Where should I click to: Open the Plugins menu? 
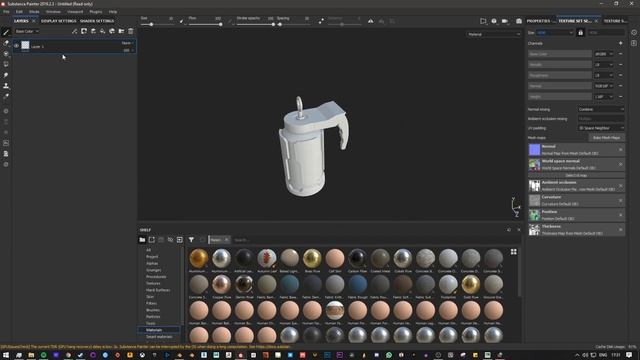(96, 12)
